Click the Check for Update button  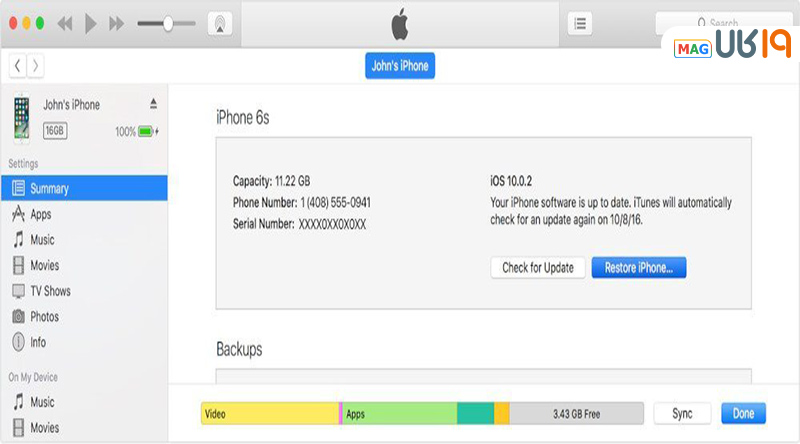[538, 268]
